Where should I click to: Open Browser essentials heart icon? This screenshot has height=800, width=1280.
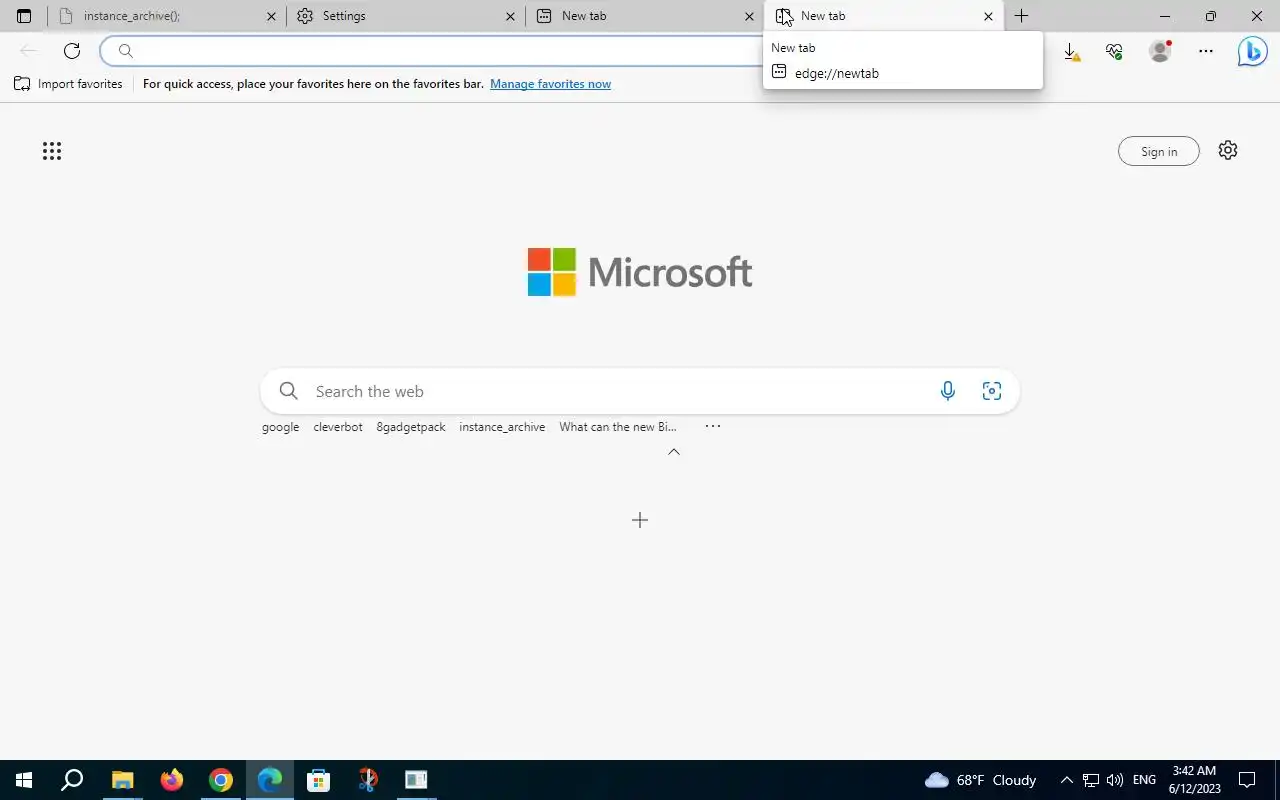pos(1114,51)
